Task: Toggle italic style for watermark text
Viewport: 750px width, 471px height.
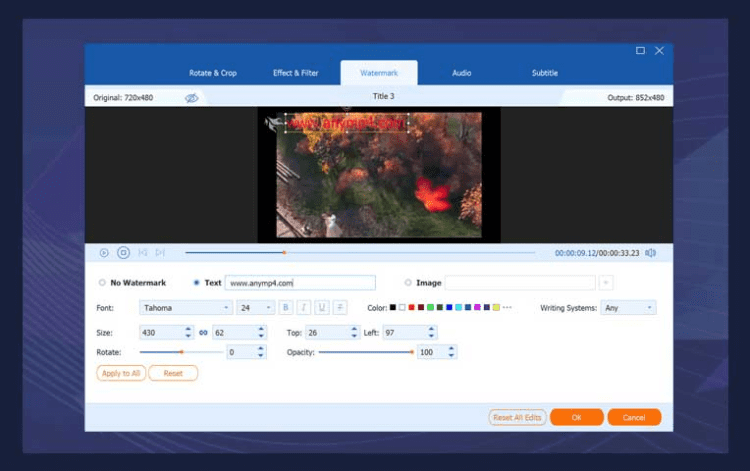Action: pyautogui.click(x=304, y=308)
